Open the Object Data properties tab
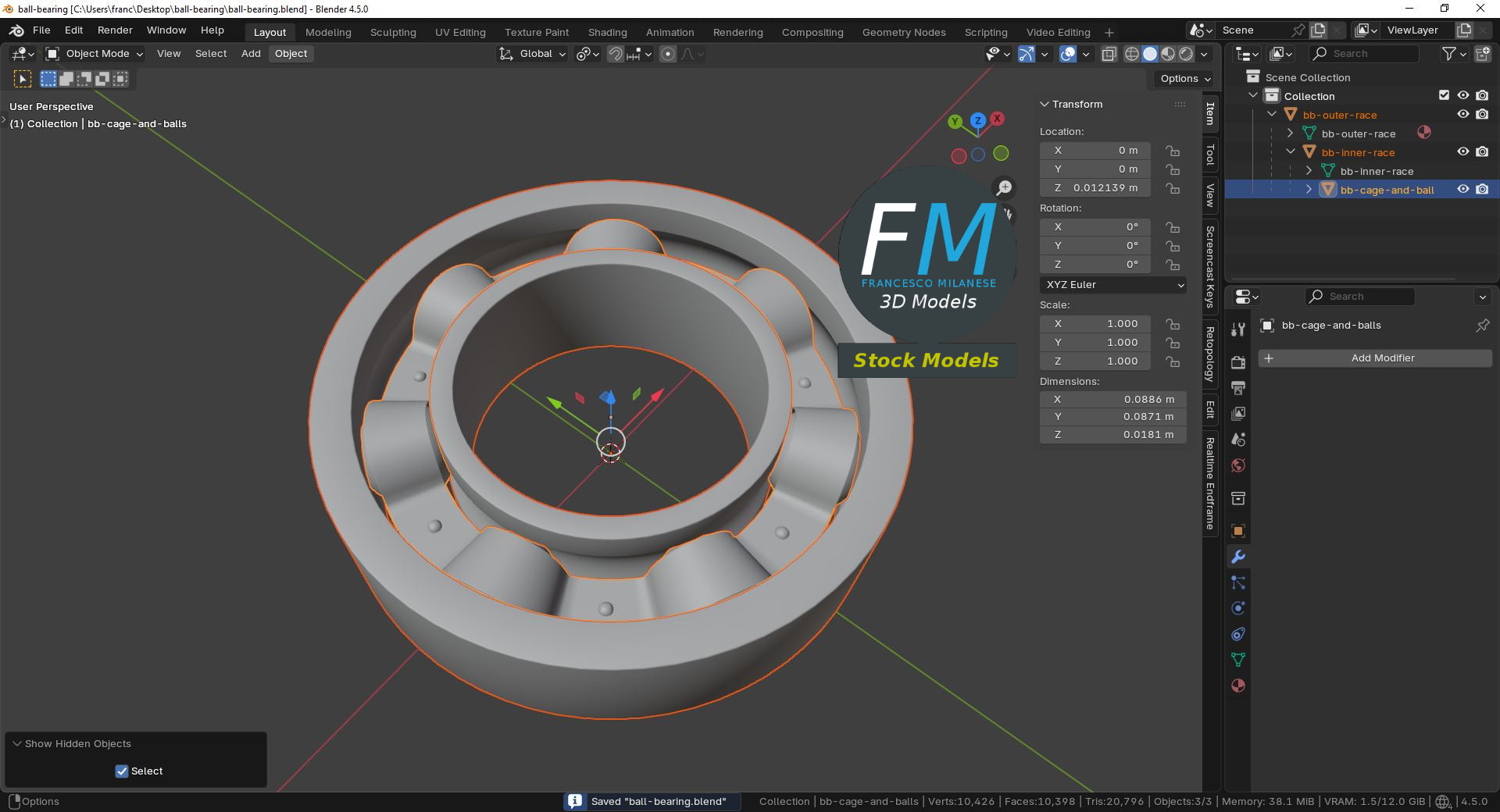The width and height of the screenshot is (1500, 812). click(x=1238, y=660)
